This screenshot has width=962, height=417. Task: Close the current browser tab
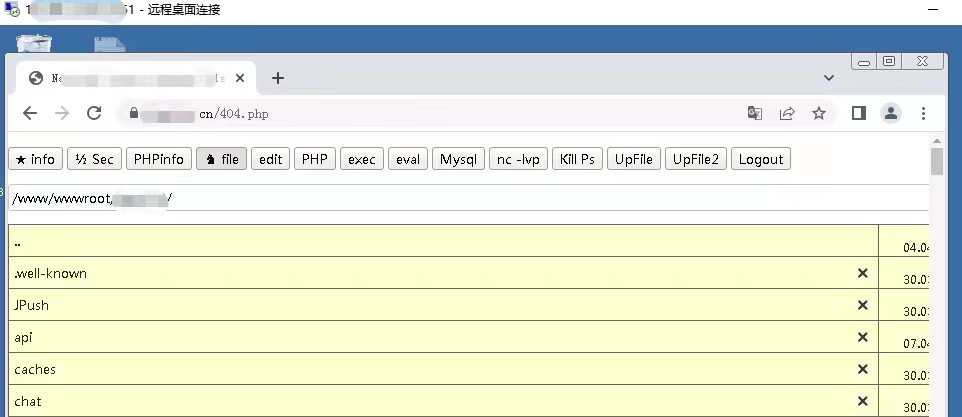click(240, 78)
